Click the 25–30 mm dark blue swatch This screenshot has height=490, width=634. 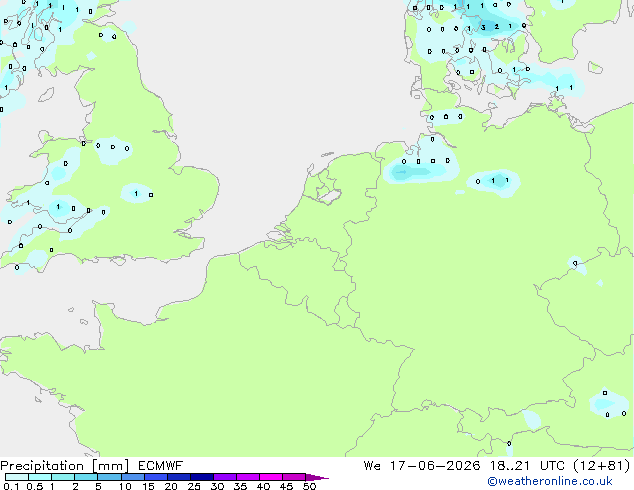pyautogui.click(x=201, y=477)
